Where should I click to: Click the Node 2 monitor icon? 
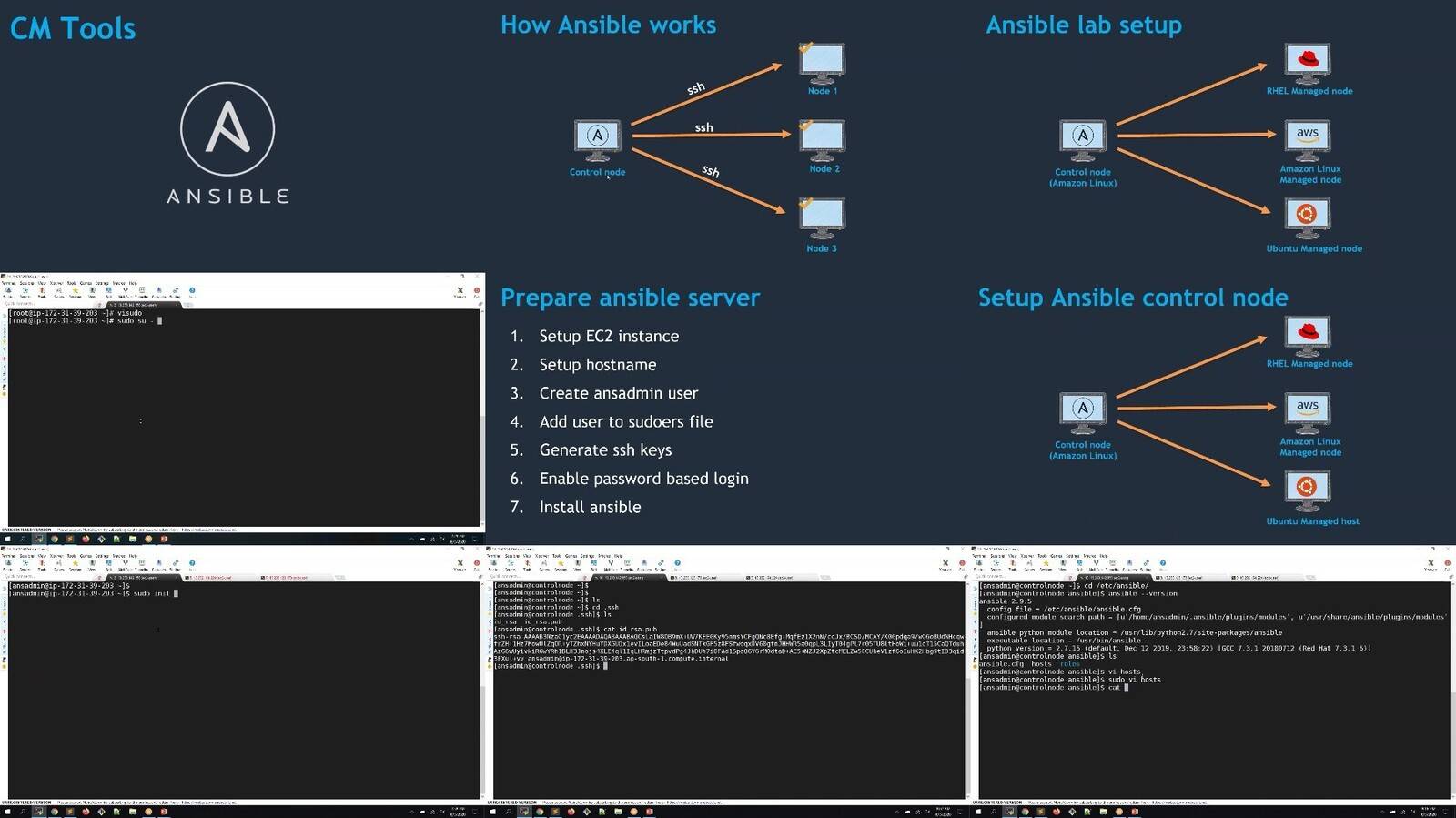[x=822, y=141]
